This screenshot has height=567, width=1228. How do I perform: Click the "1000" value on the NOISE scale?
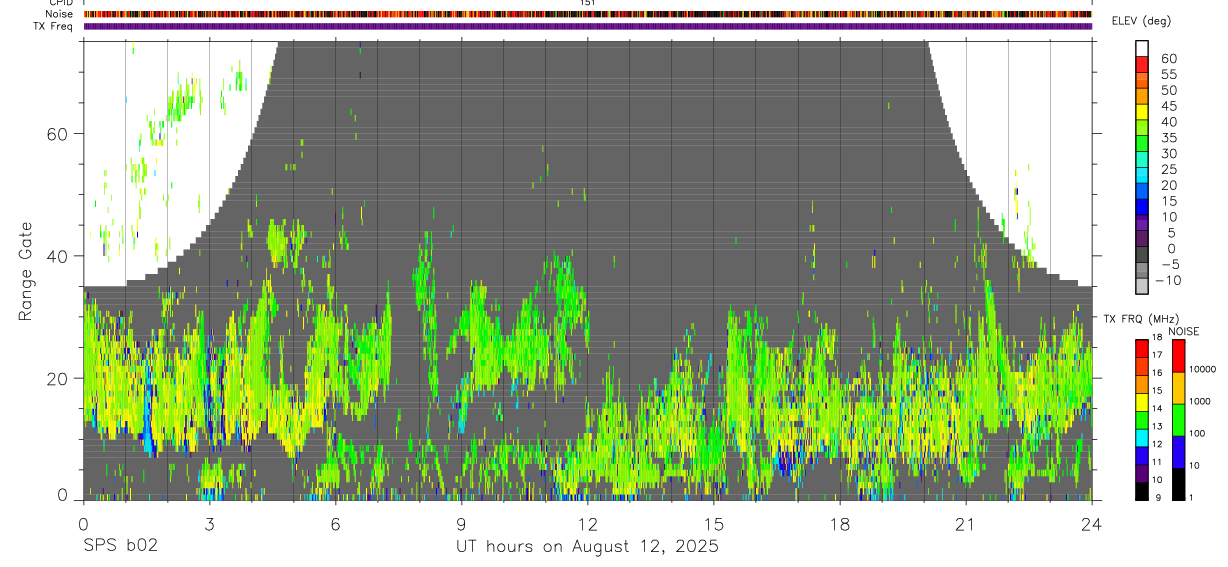pyautogui.click(x=1201, y=401)
